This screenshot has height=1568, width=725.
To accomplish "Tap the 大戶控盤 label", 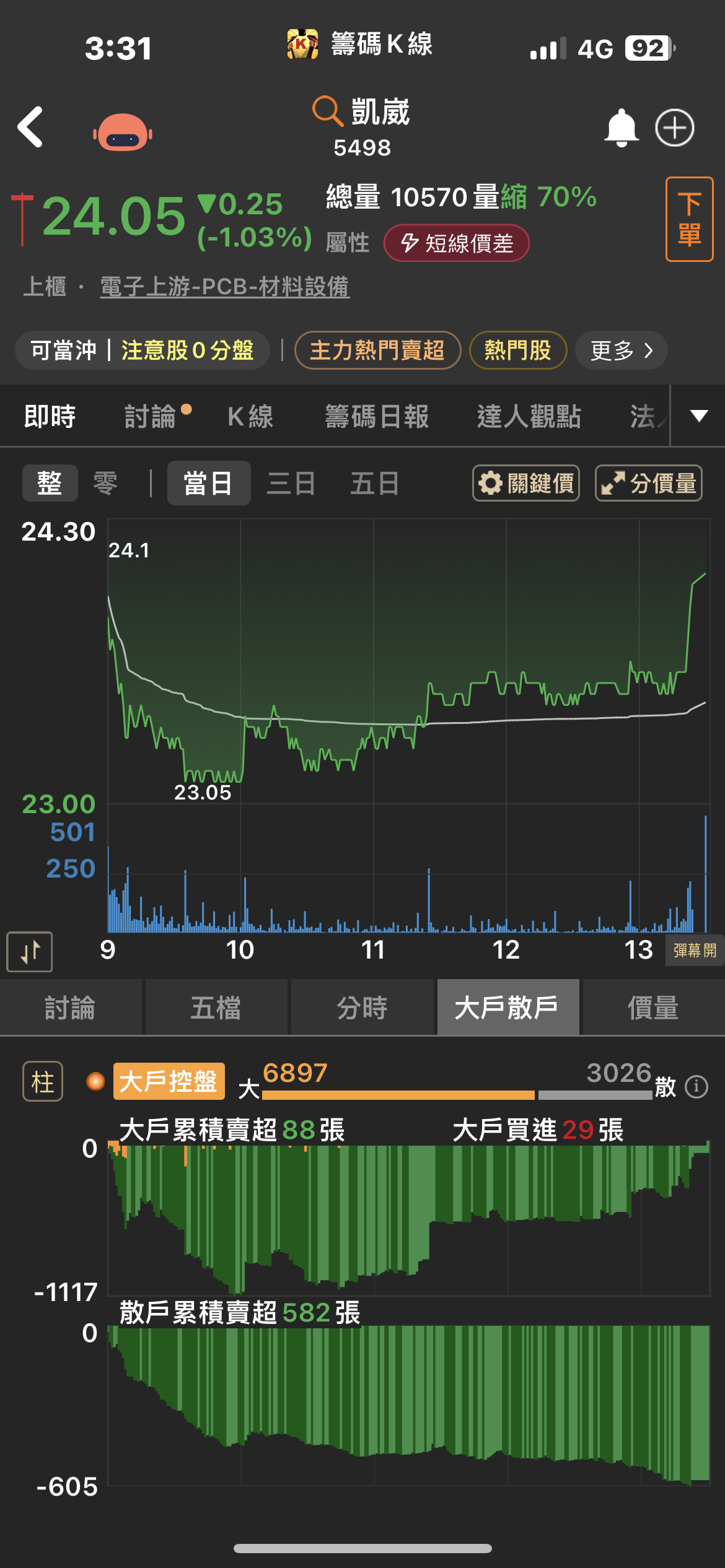I will pos(169,1081).
